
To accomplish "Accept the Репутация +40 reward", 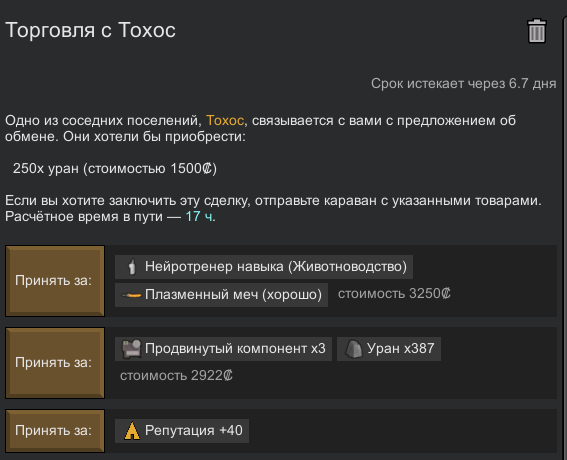I will pos(55,431).
